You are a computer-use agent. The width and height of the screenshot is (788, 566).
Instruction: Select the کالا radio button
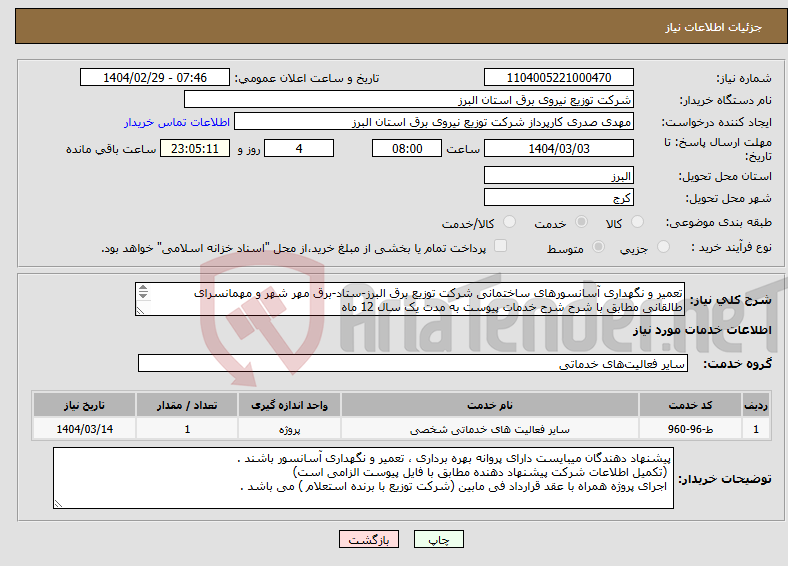click(637, 222)
